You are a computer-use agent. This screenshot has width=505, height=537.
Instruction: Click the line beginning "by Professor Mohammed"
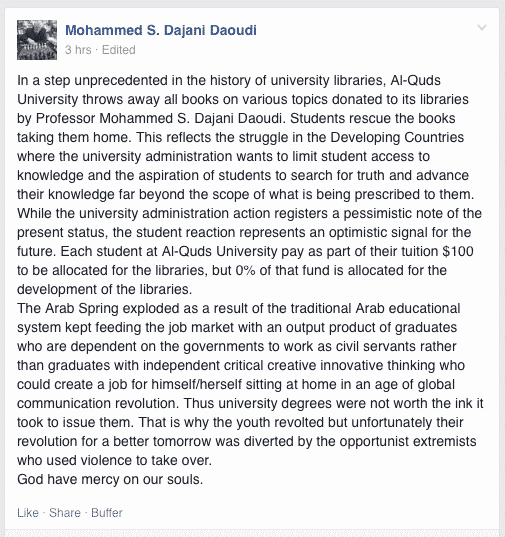236,118
